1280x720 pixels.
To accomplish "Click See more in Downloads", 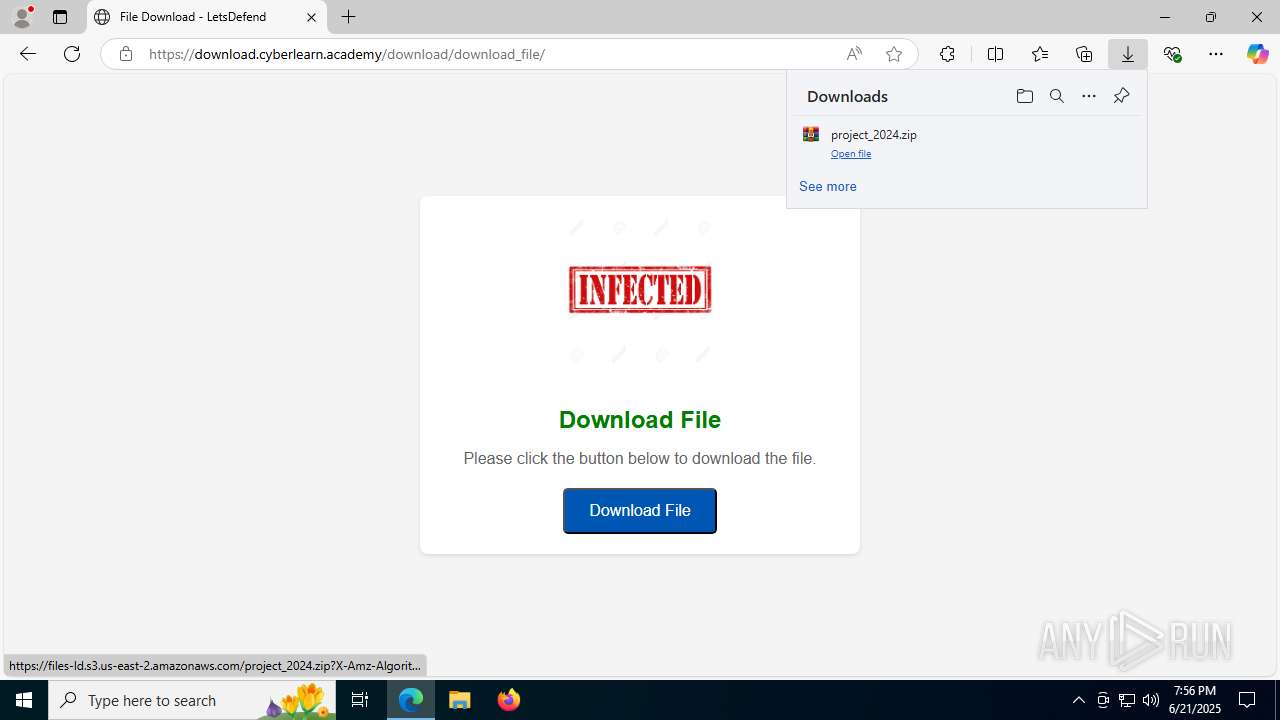I will click(x=828, y=186).
